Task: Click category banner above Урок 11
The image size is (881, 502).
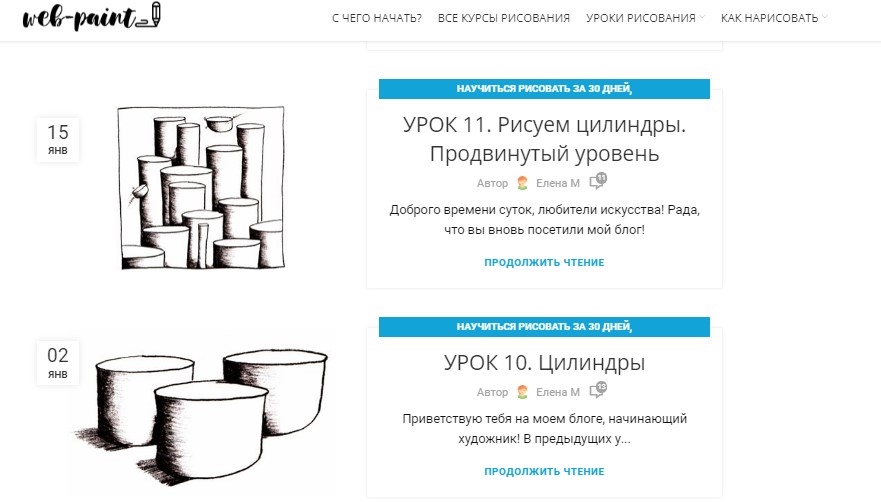Action: coord(544,89)
